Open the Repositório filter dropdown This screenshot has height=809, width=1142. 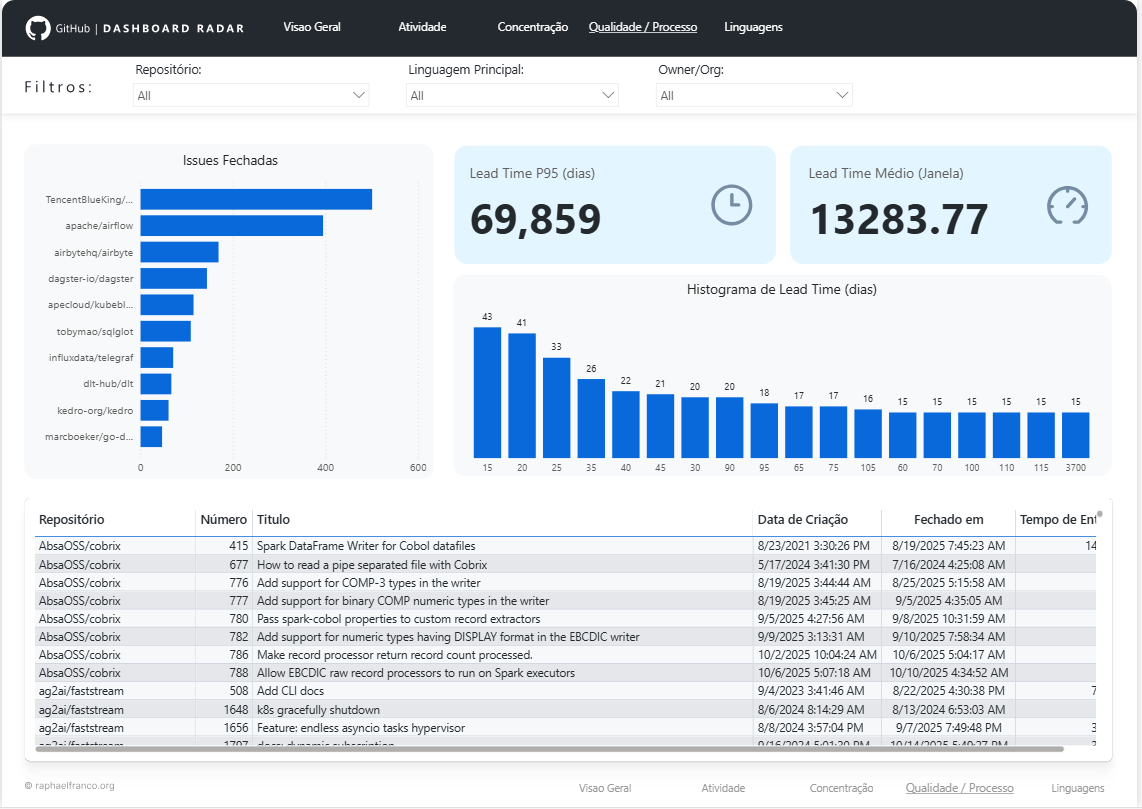pyautogui.click(x=360, y=95)
